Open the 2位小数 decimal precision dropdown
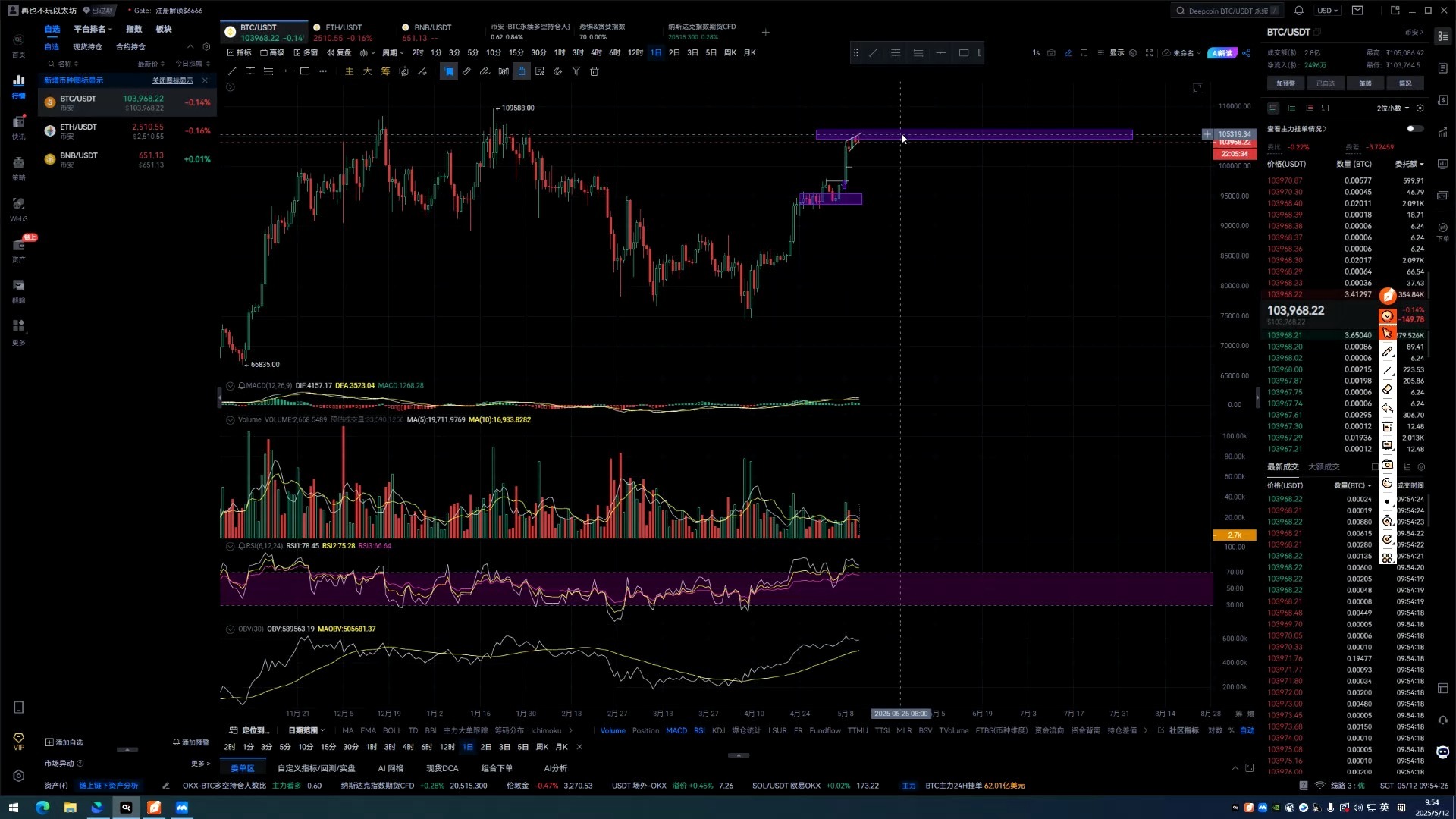The width and height of the screenshot is (1456, 819). (x=1393, y=108)
